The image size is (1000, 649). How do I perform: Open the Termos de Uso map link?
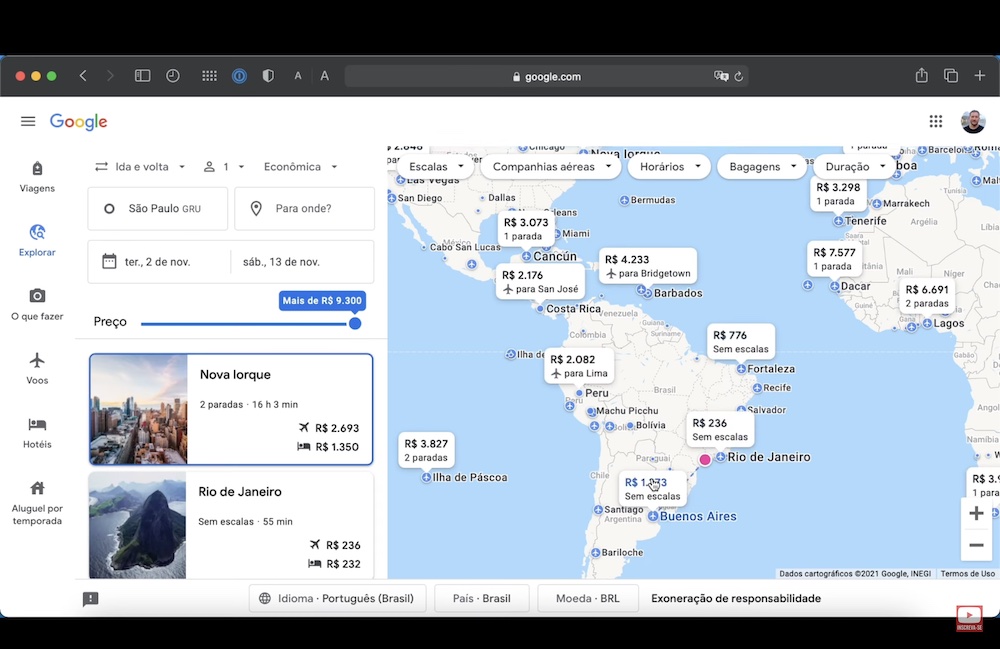[967, 574]
